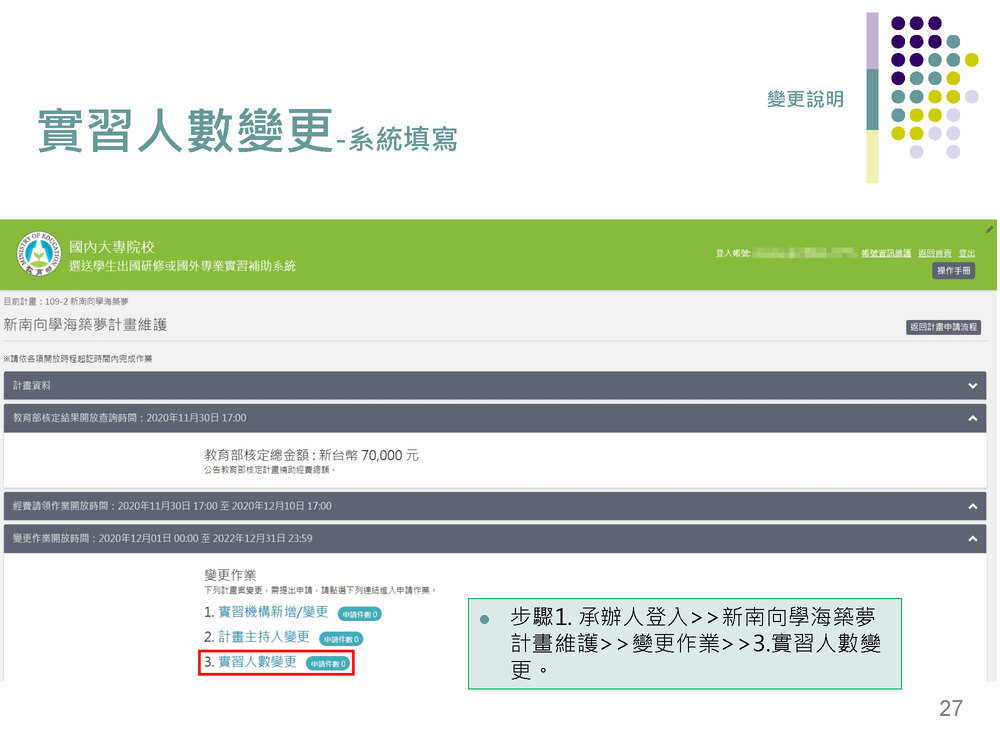Click the 申請件數 badge beside 實習人數變更
Image resolution: width=1000 pixels, height=750 pixels.
328,663
